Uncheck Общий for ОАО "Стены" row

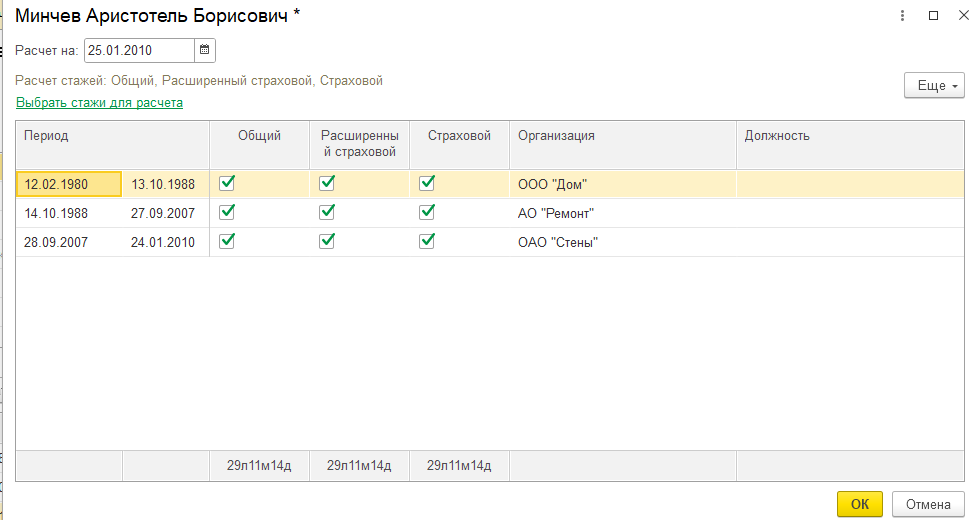click(x=227, y=241)
